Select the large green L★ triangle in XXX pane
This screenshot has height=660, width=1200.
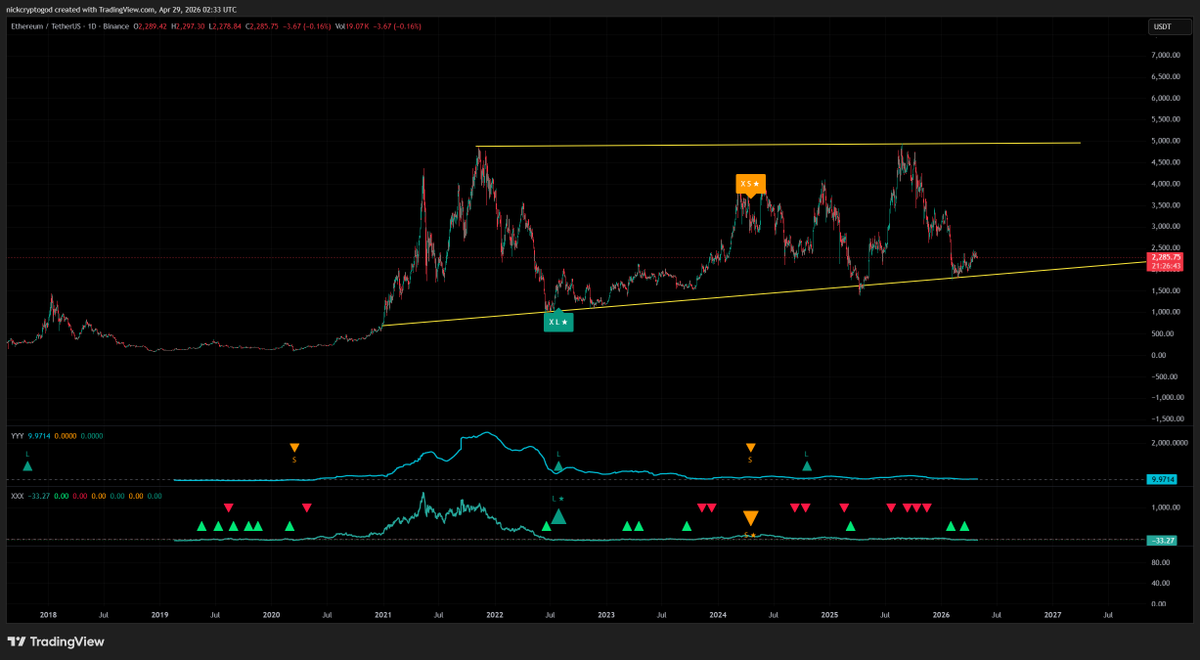pos(559,515)
